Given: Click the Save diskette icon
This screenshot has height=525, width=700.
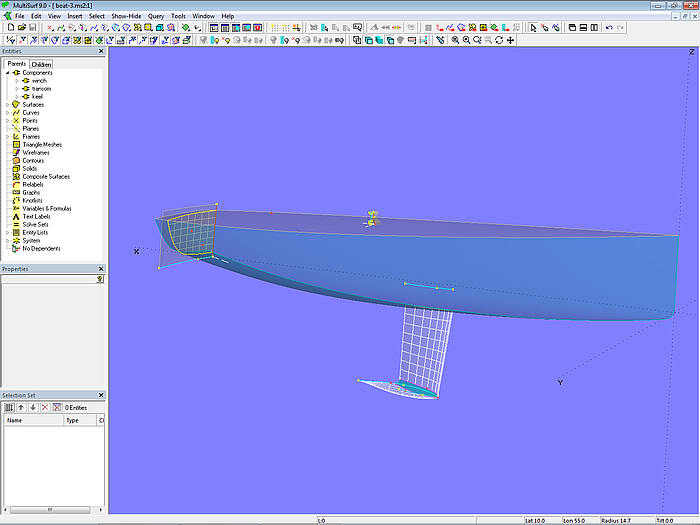Looking at the screenshot, I should click(x=32, y=28).
